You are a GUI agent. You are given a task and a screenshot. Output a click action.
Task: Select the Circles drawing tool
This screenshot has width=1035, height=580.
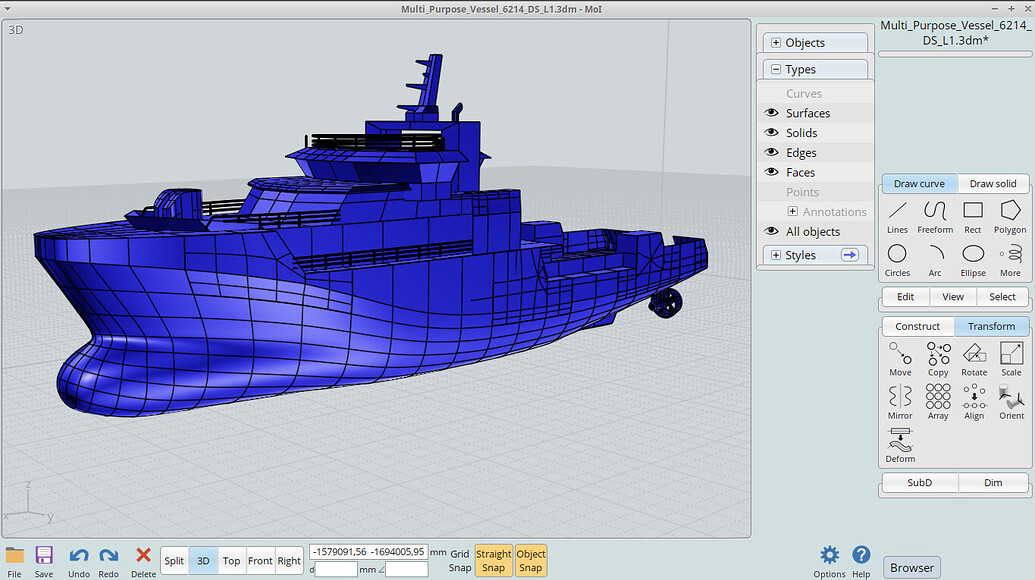tap(897, 261)
